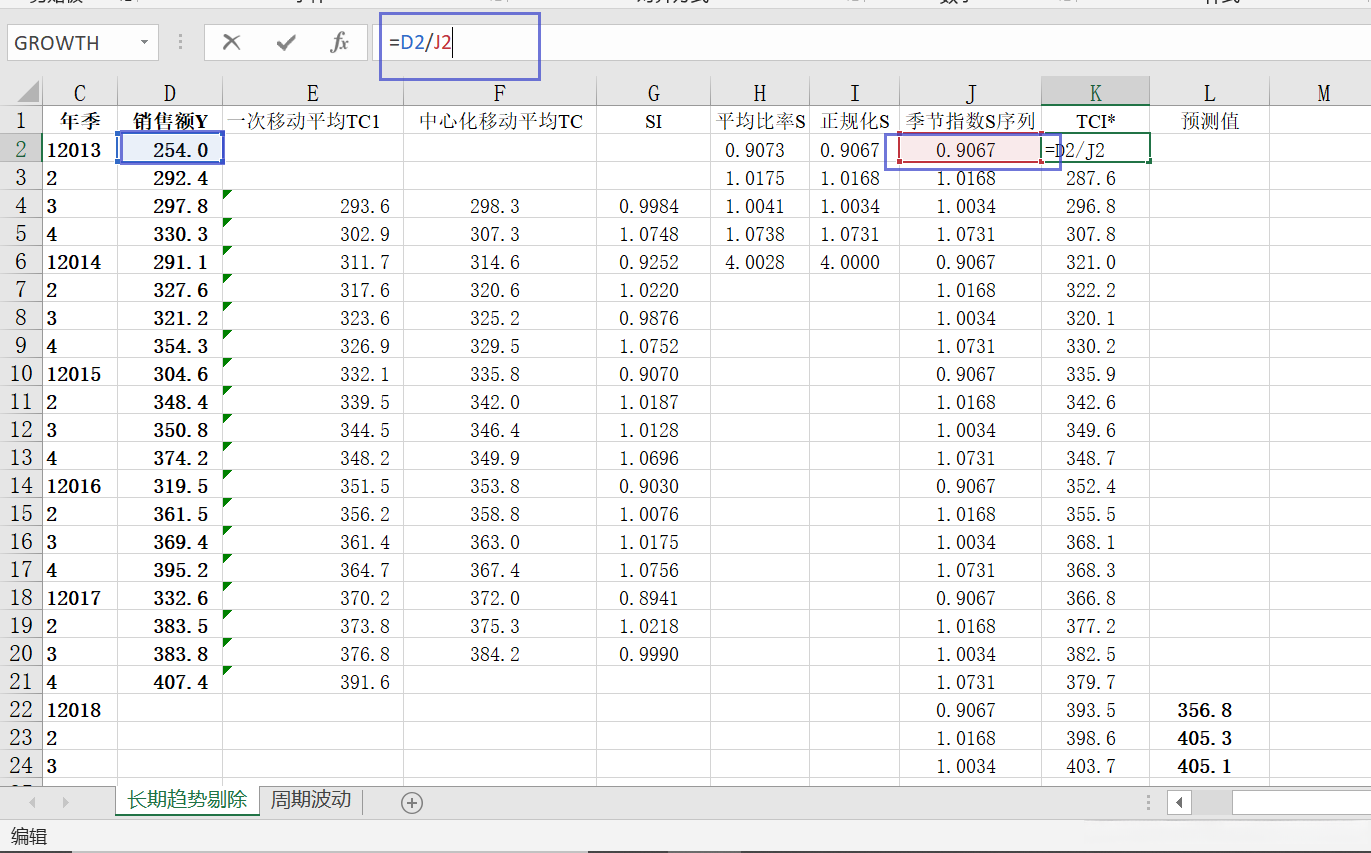Select column K header
Screen dimensions: 1371x853
[x=1096, y=93]
